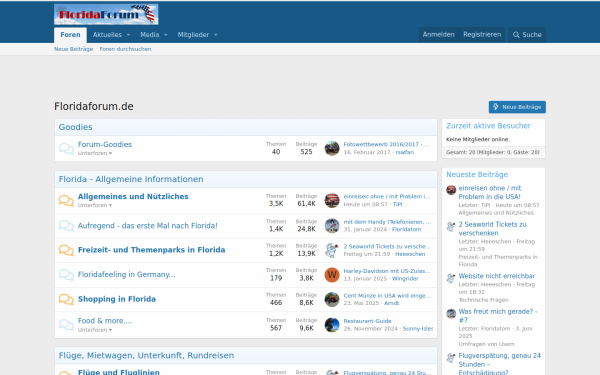Click the Floridafeeling in Germany bubble icon
This screenshot has height=375, width=600.
click(66, 275)
